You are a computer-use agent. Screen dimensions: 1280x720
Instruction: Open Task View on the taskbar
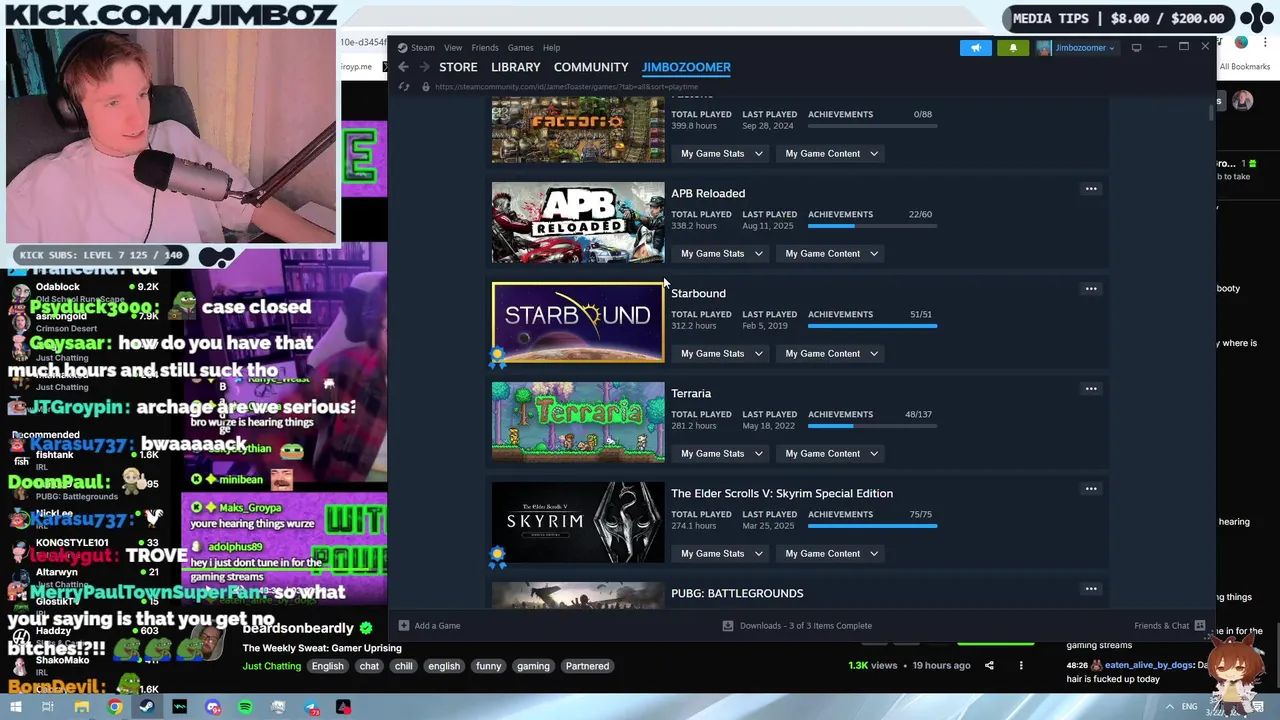pyautogui.click(x=47, y=707)
